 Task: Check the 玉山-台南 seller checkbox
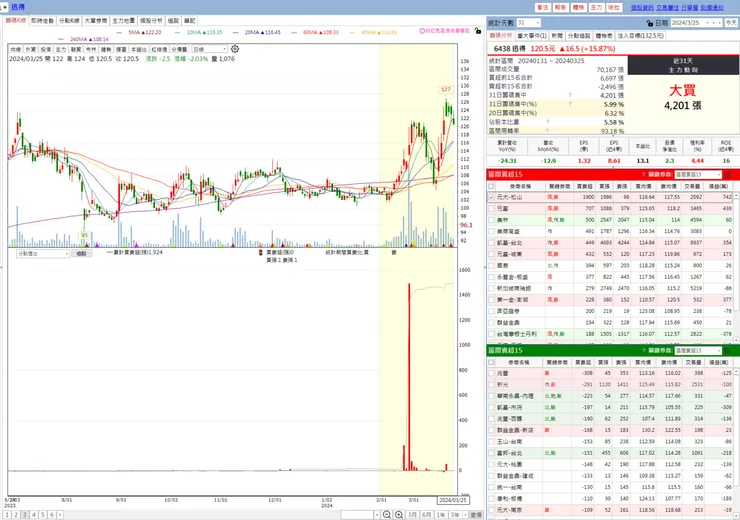click(x=491, y=442)
